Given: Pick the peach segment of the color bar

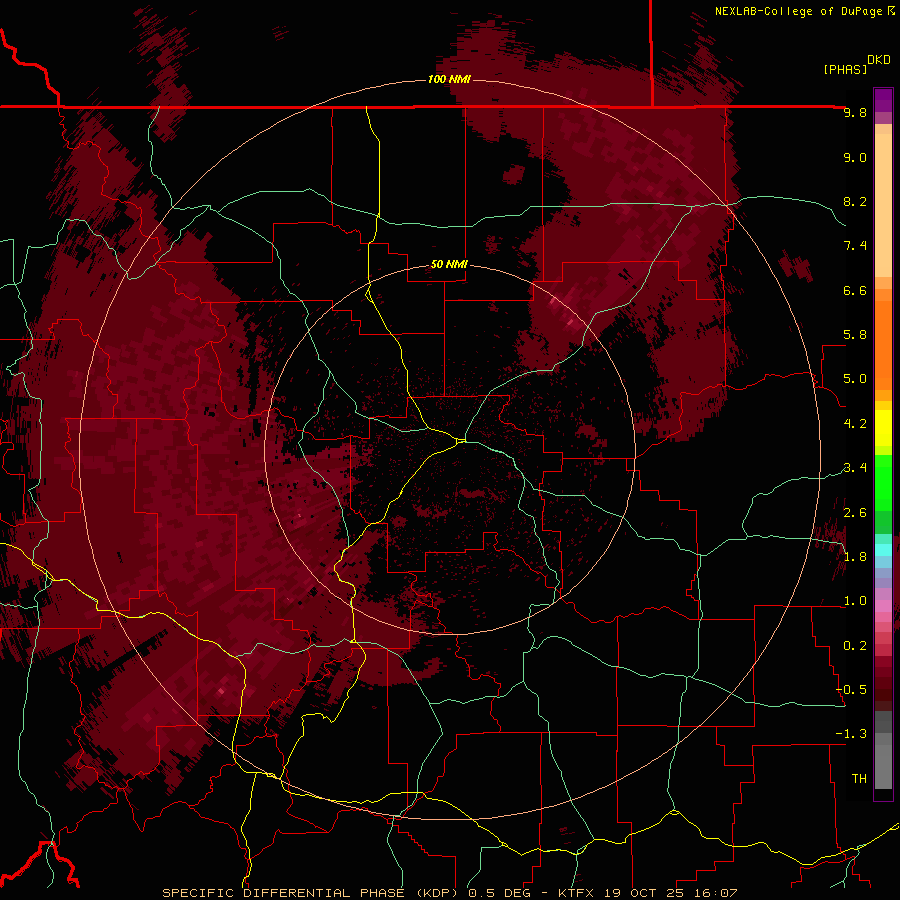Looking at the screenshot, I should (x=883, y=205).
